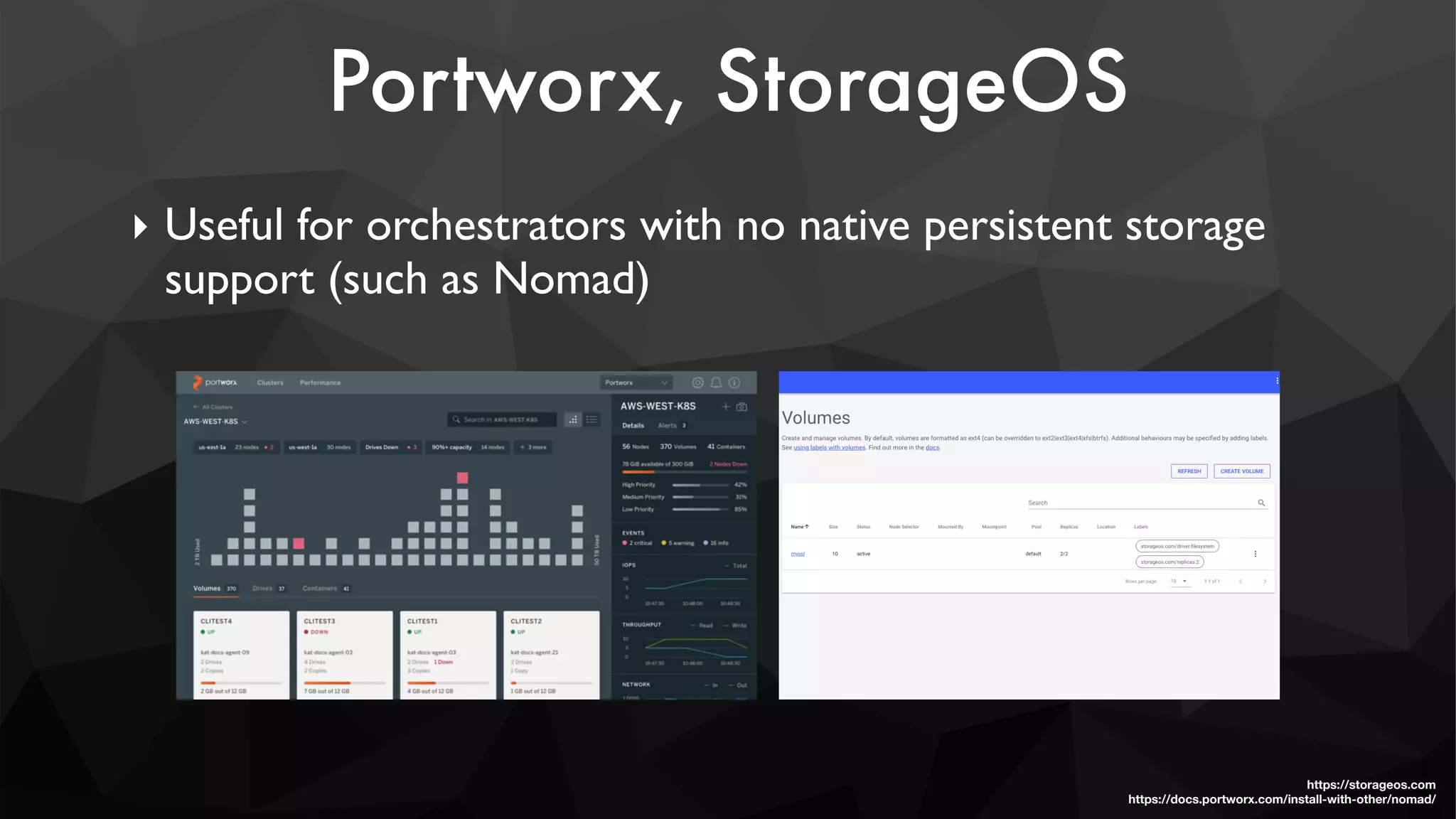The width and height of the screenshot is (1456, 819).
Task: Expand the '+ 3 more' filter chip
Action: 533,447
